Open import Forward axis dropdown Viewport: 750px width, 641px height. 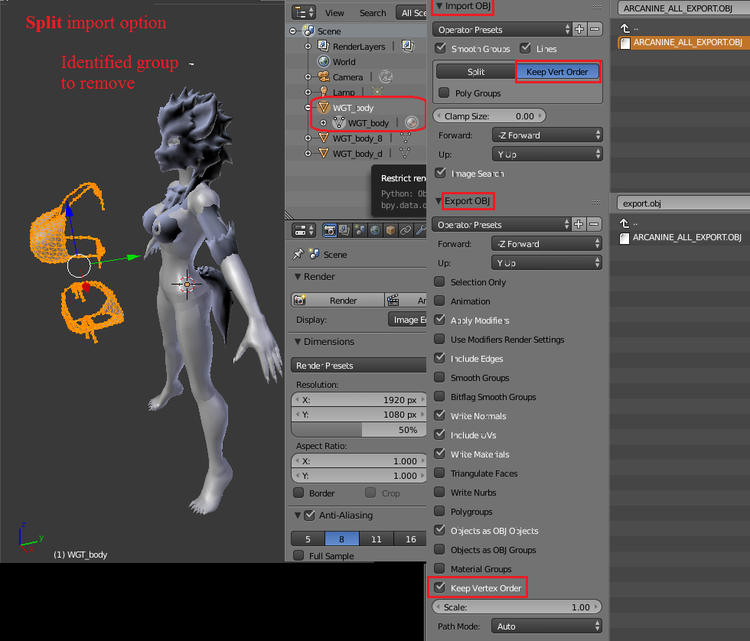pos(547,135)
